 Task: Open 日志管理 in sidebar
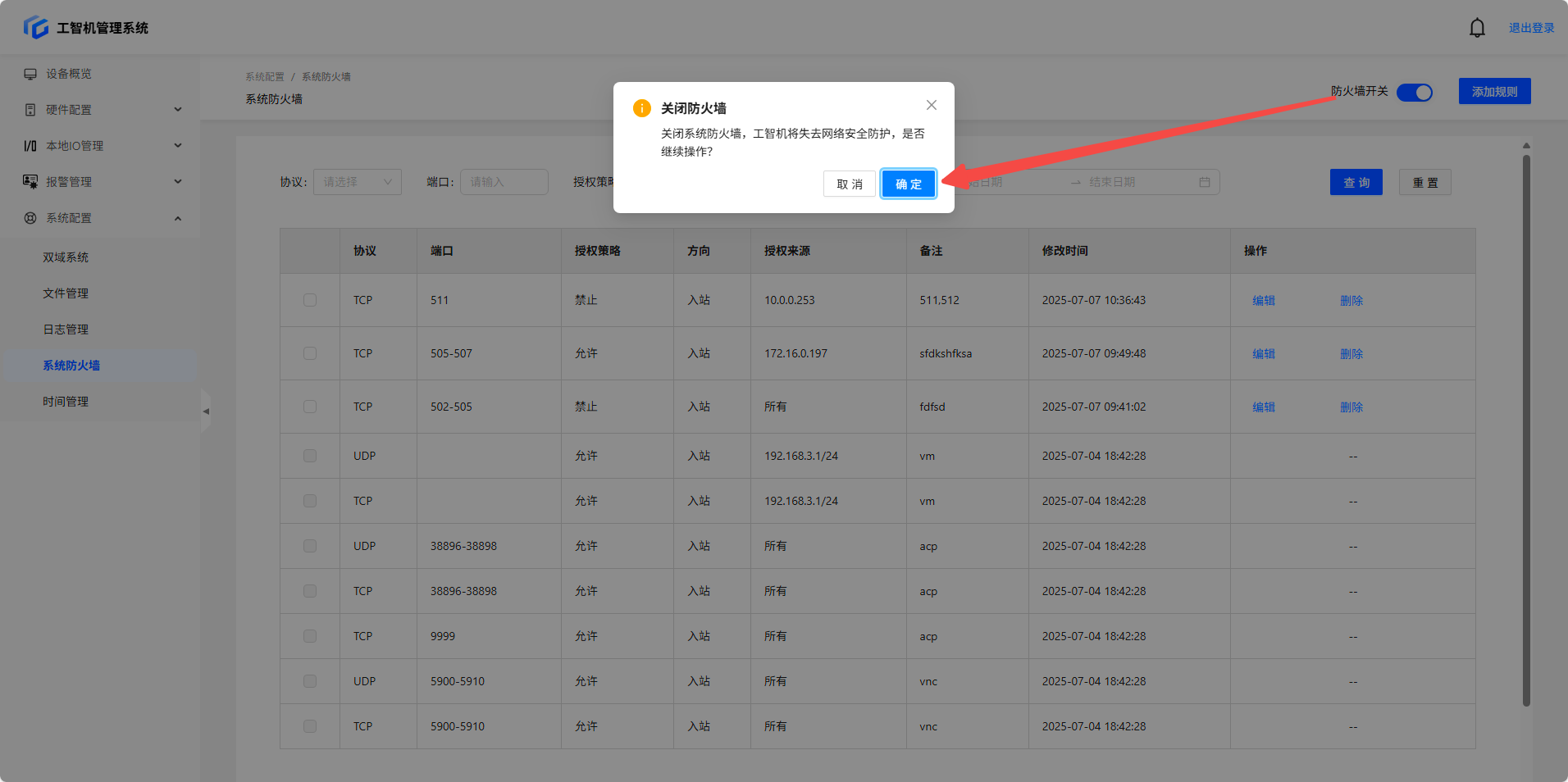pos(66,330)
